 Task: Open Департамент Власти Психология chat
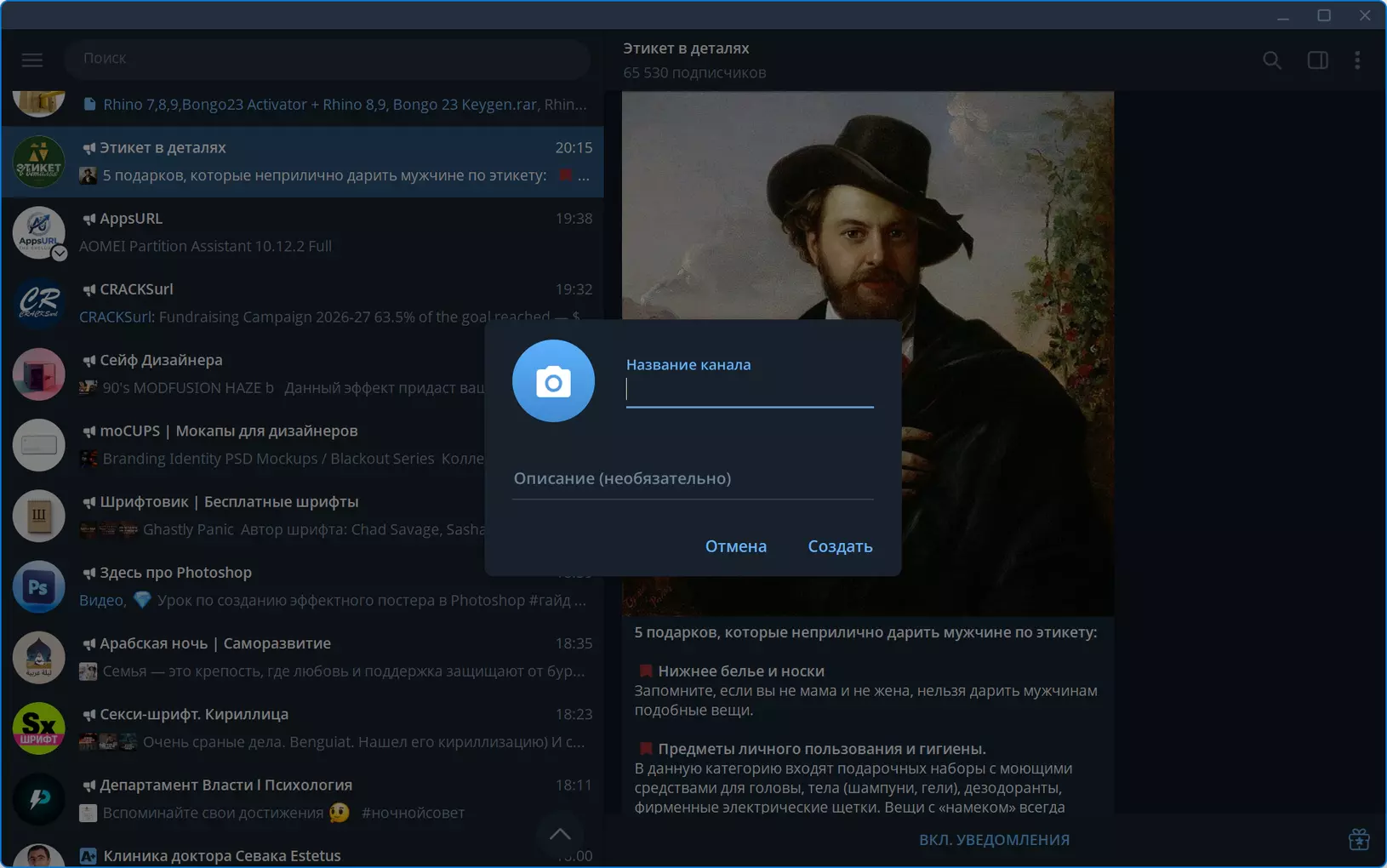coord(302,798)
